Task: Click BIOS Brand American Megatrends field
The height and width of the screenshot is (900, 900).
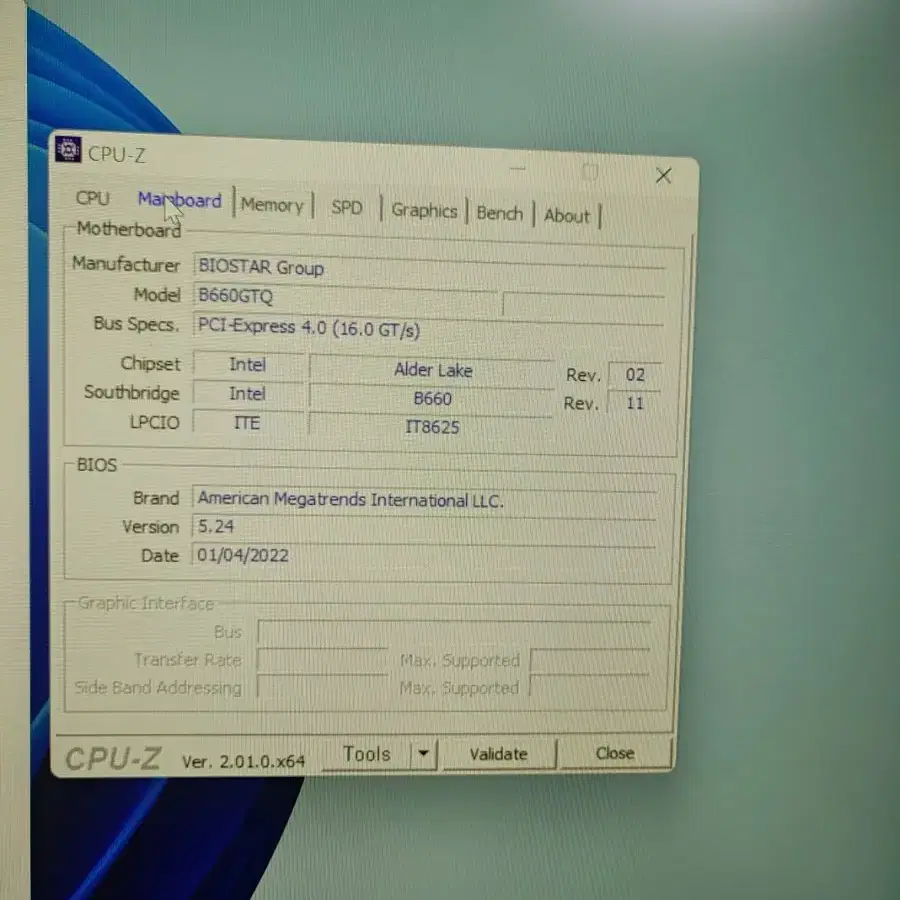Action: 424,500
